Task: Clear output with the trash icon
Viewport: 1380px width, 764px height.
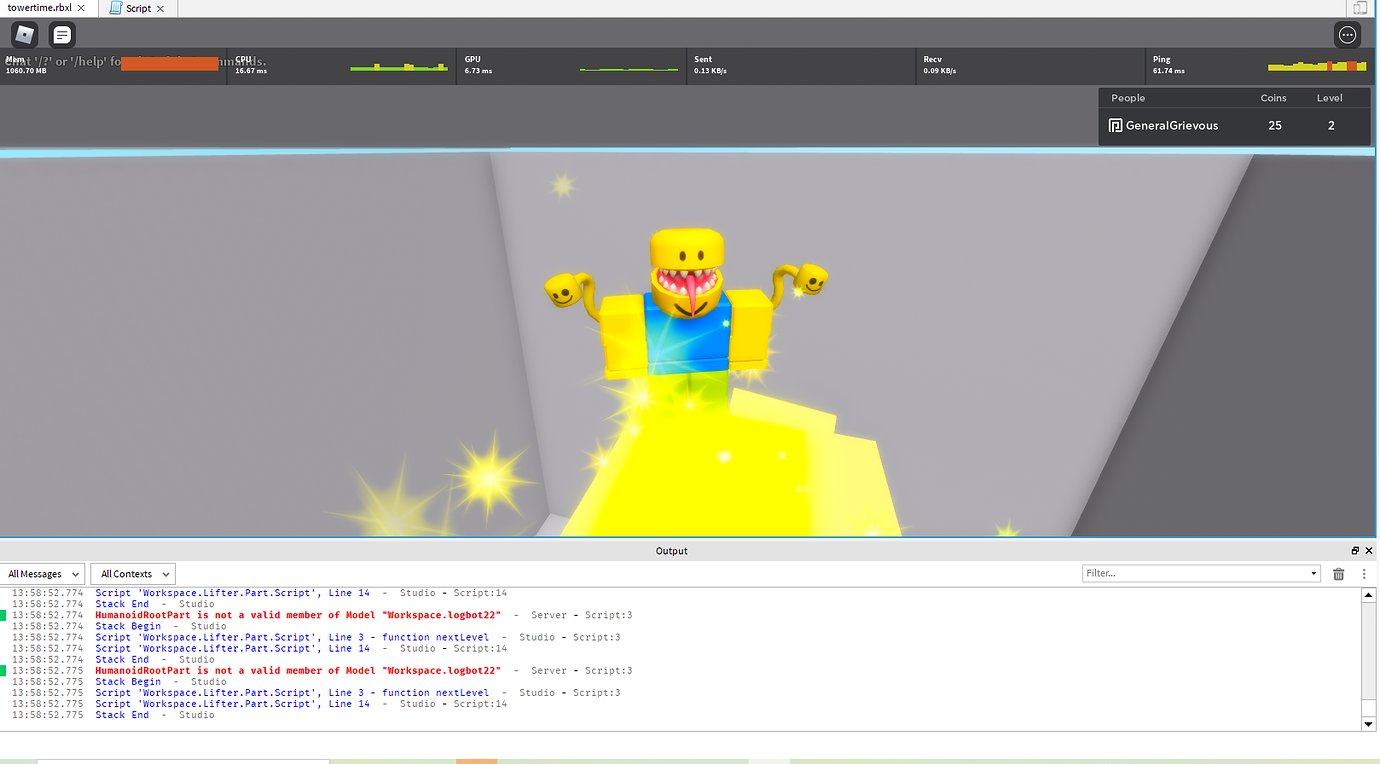Action: pyautogui.click(x=1339, y=574)
